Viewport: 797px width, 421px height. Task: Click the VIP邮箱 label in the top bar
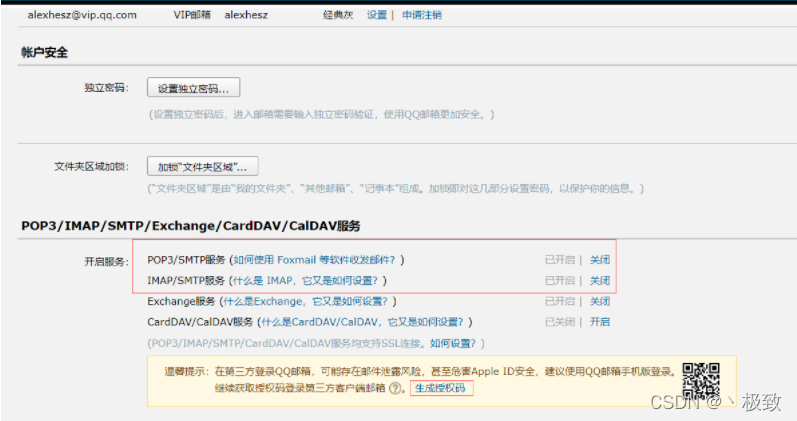(192, 15)
